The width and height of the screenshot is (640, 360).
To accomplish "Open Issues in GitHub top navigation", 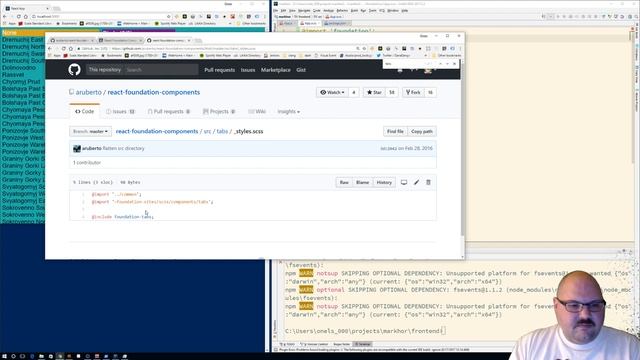I will [x=248, y=70].
